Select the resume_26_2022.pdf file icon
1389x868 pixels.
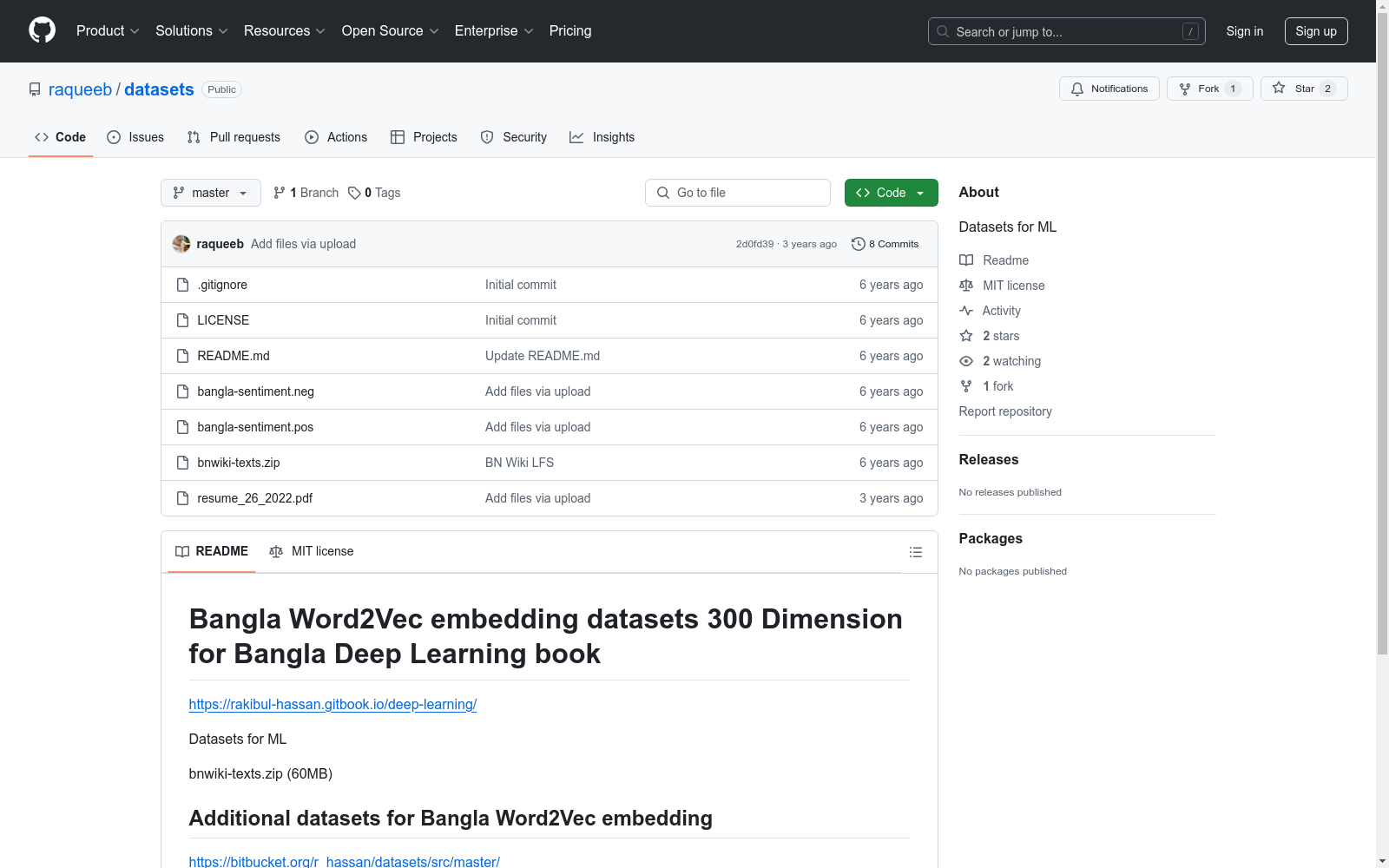pyautogui.click(x=182, y=498)
